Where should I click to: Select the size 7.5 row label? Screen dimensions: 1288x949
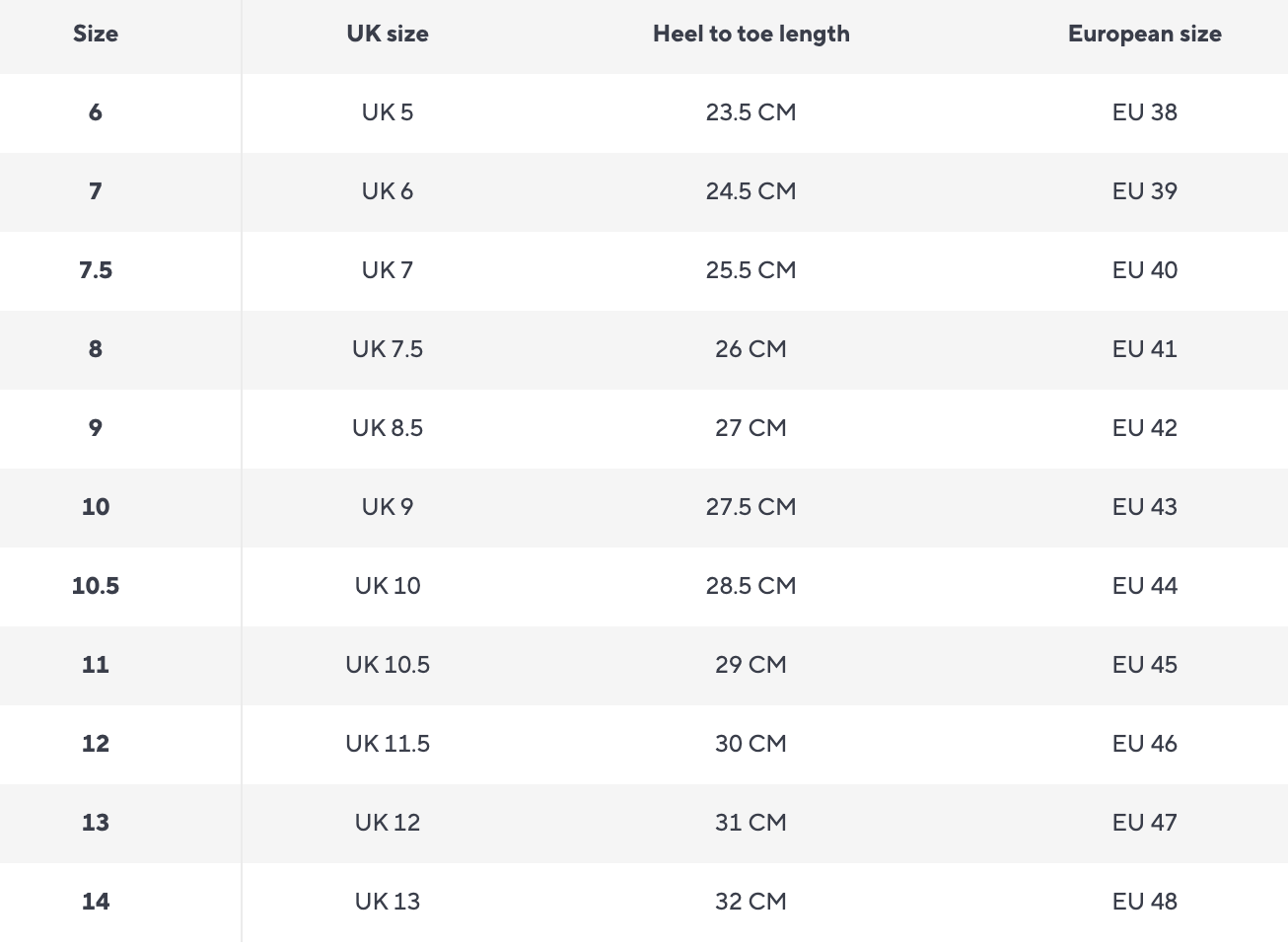(x=96, y=270)
